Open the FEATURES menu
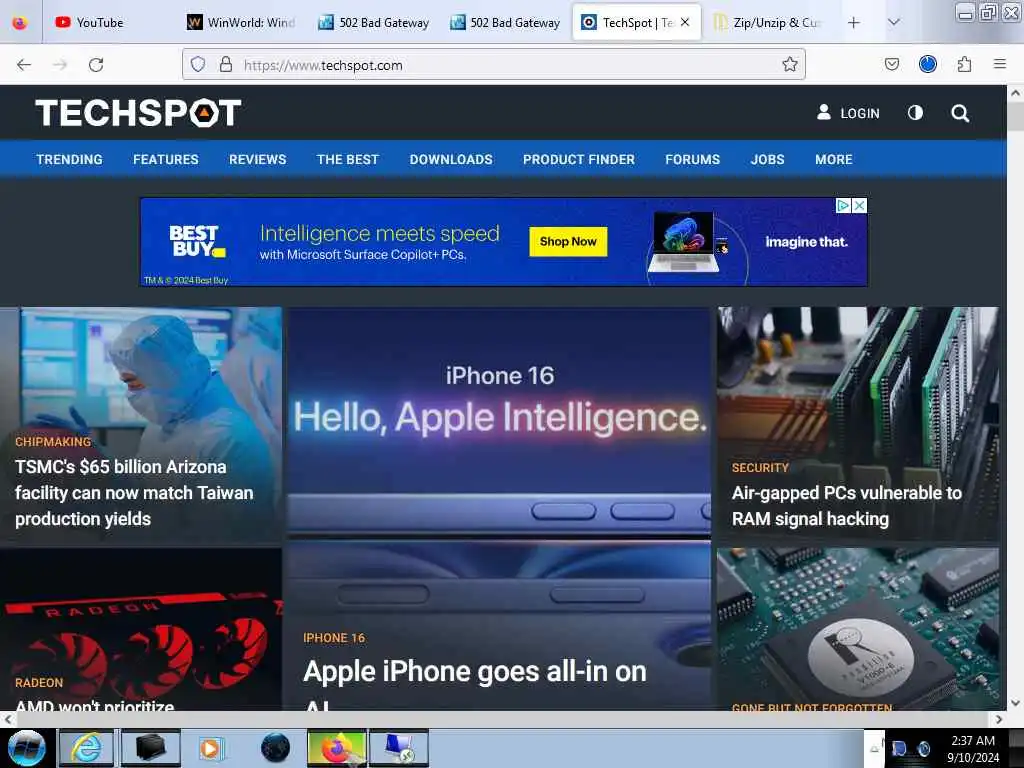1024x768 pixels. 166,159
